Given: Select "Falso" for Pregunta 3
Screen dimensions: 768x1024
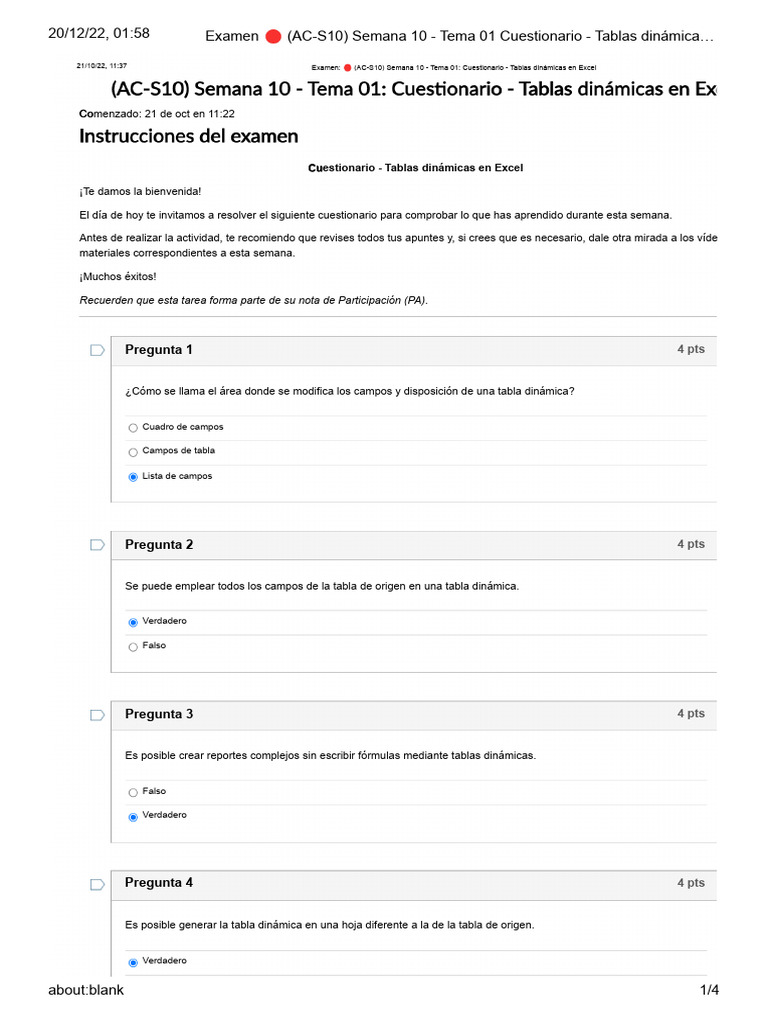Looking at the screenshot, I should (133, 792).
